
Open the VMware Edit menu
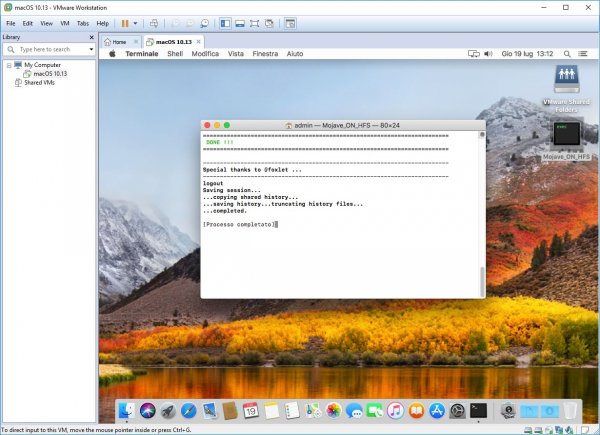click(28, 23)
